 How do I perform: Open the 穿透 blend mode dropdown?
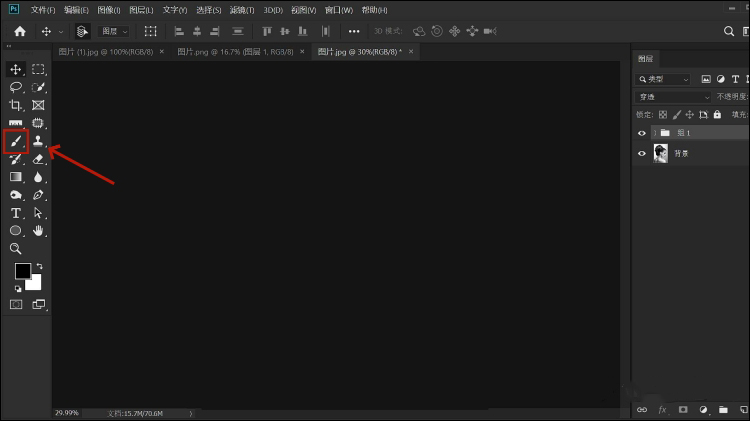(673, 97)
